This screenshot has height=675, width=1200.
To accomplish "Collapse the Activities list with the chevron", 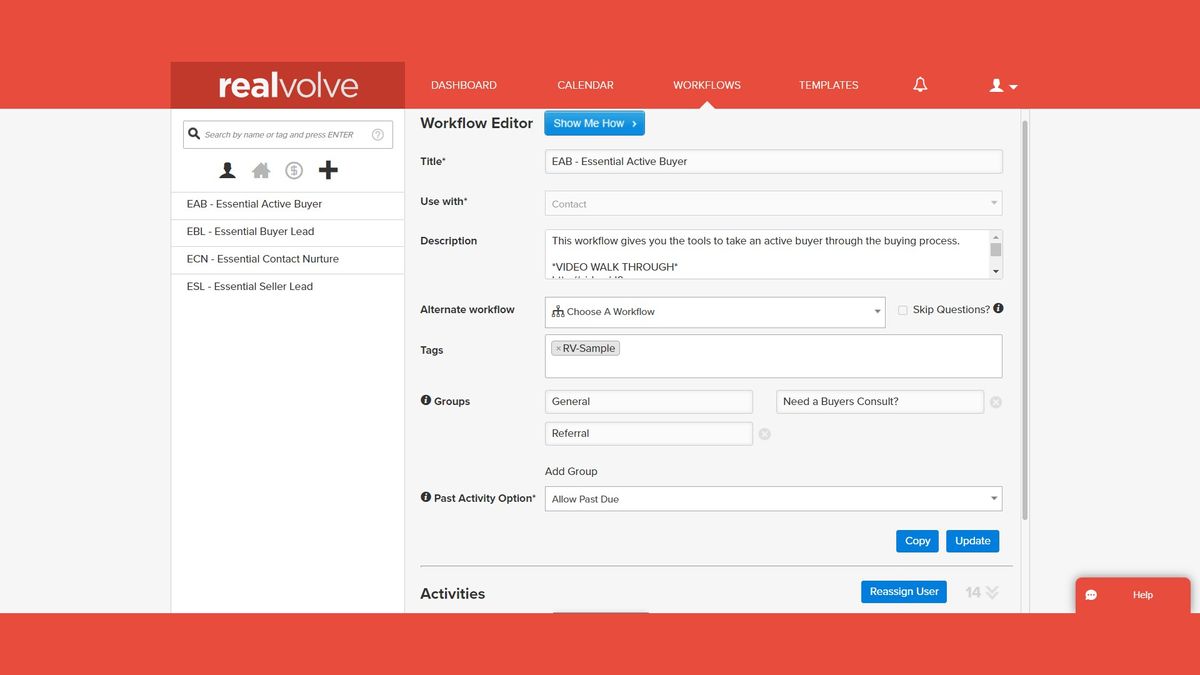I will point(991,592).
